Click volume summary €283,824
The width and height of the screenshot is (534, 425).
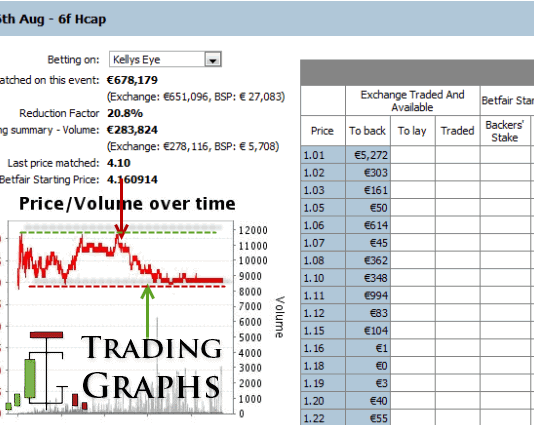point(132,130)
